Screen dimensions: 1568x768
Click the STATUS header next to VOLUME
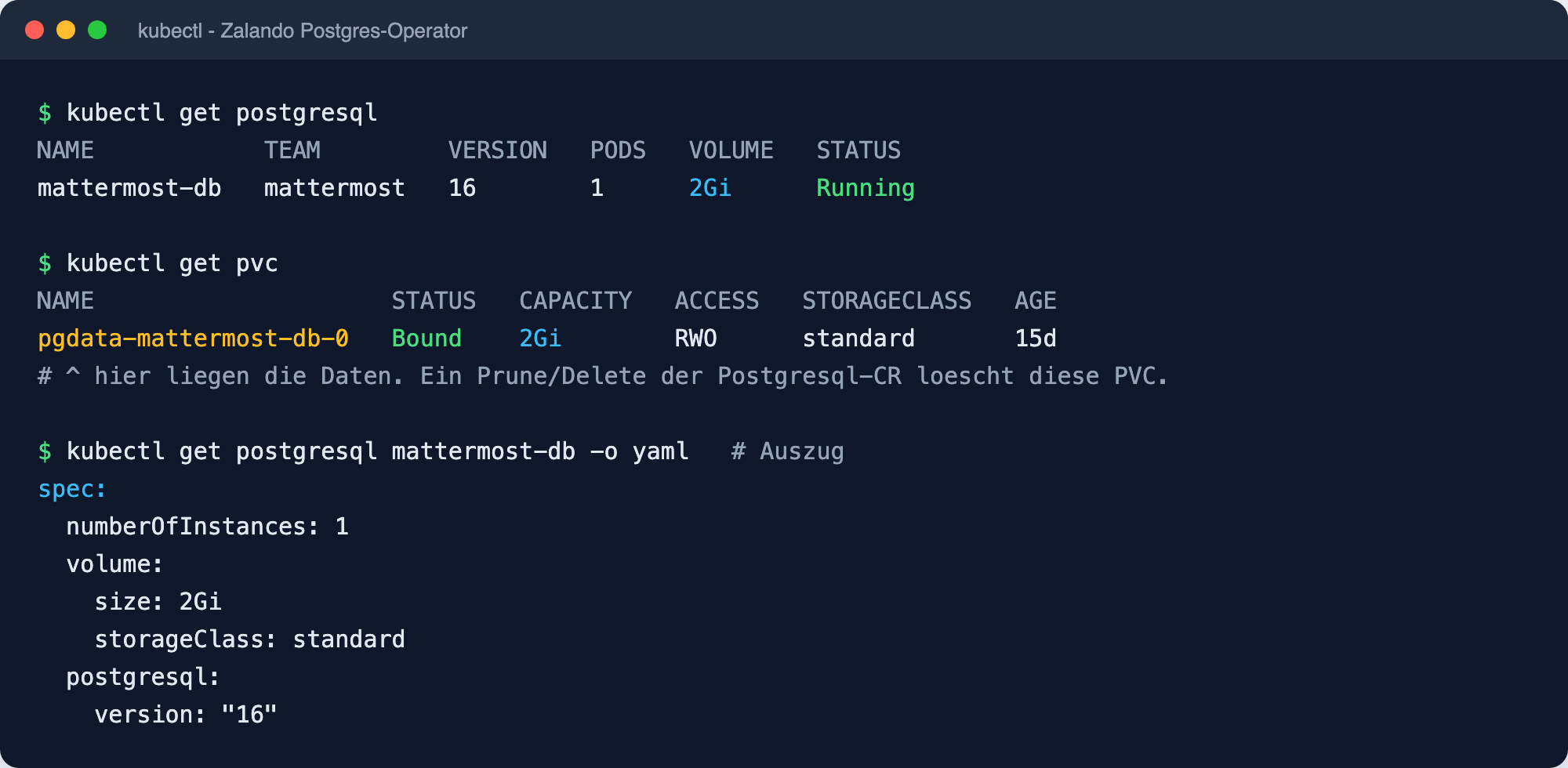pos(858,150)
